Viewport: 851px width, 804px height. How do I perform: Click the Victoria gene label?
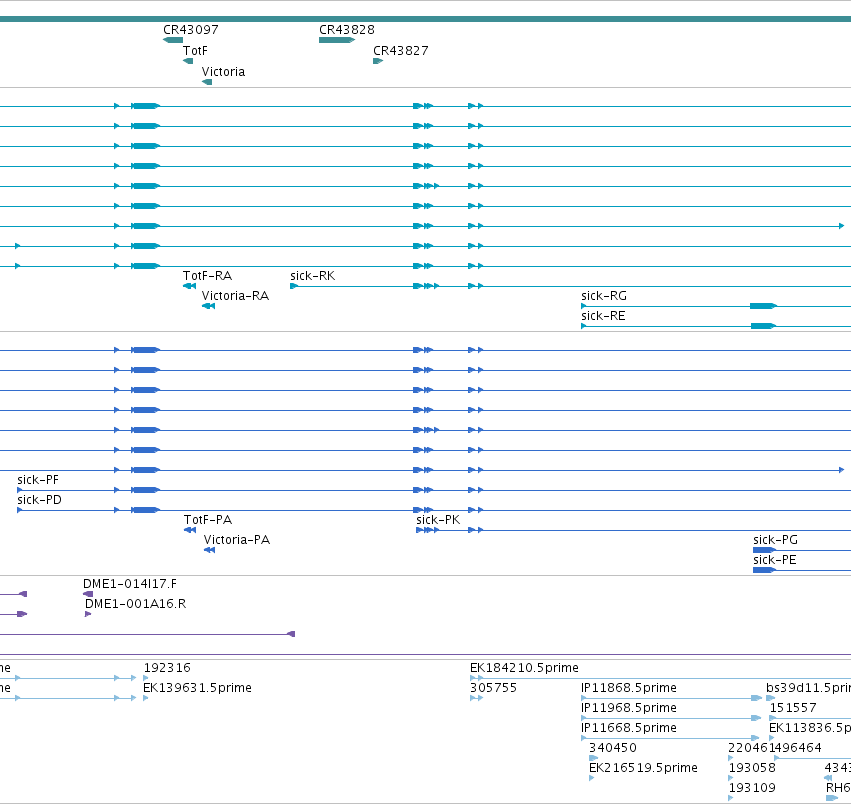[223, 72]
